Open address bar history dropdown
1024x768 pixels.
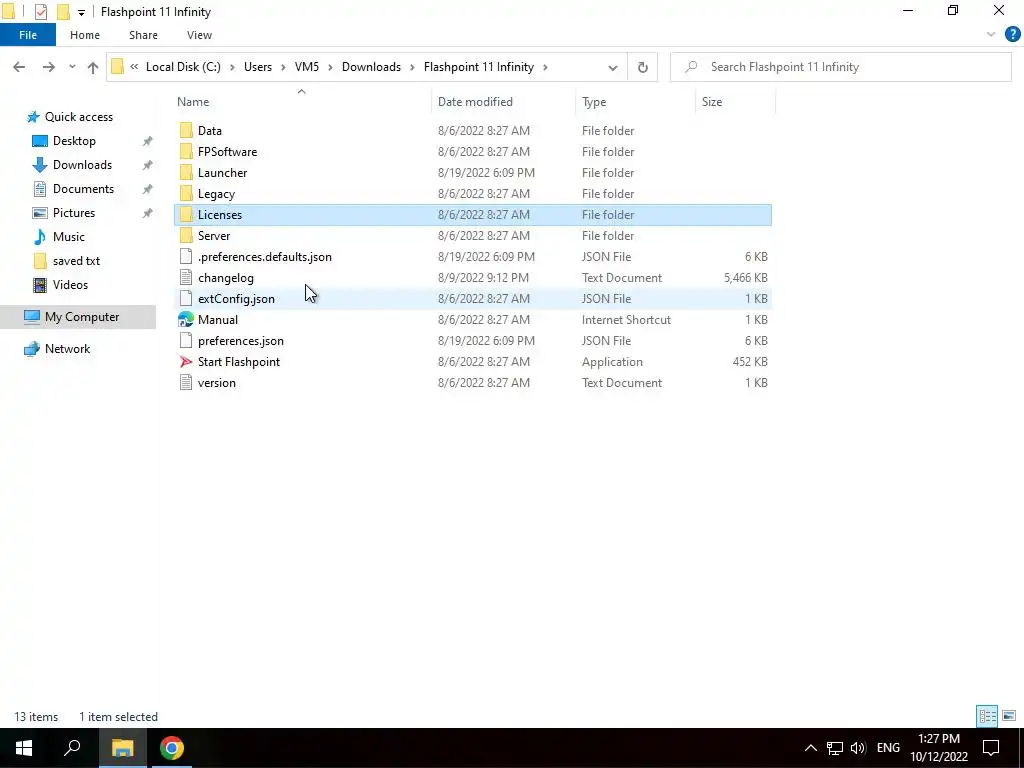(x=613, y=67)
